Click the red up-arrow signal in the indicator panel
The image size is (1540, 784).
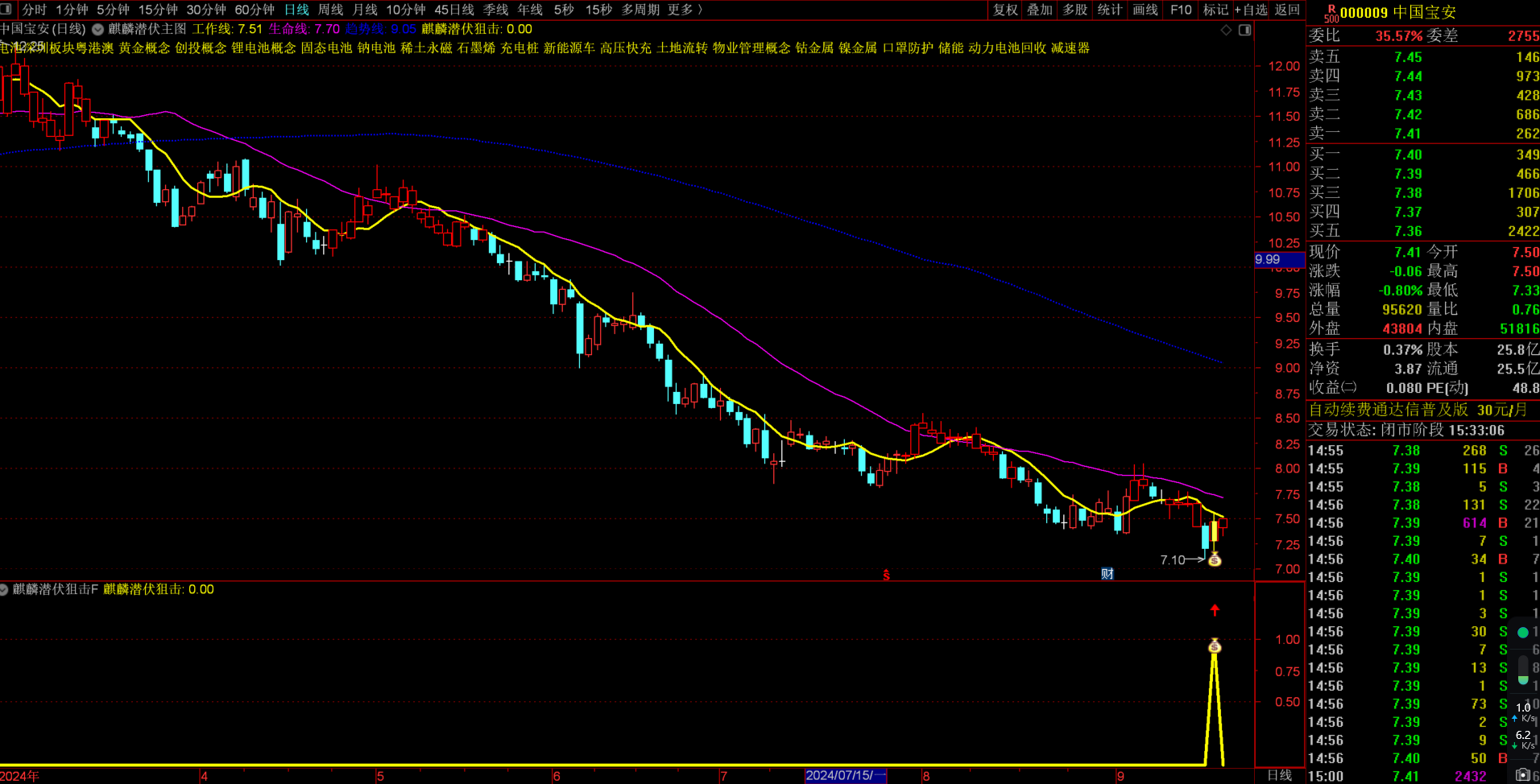point(1215,610)
